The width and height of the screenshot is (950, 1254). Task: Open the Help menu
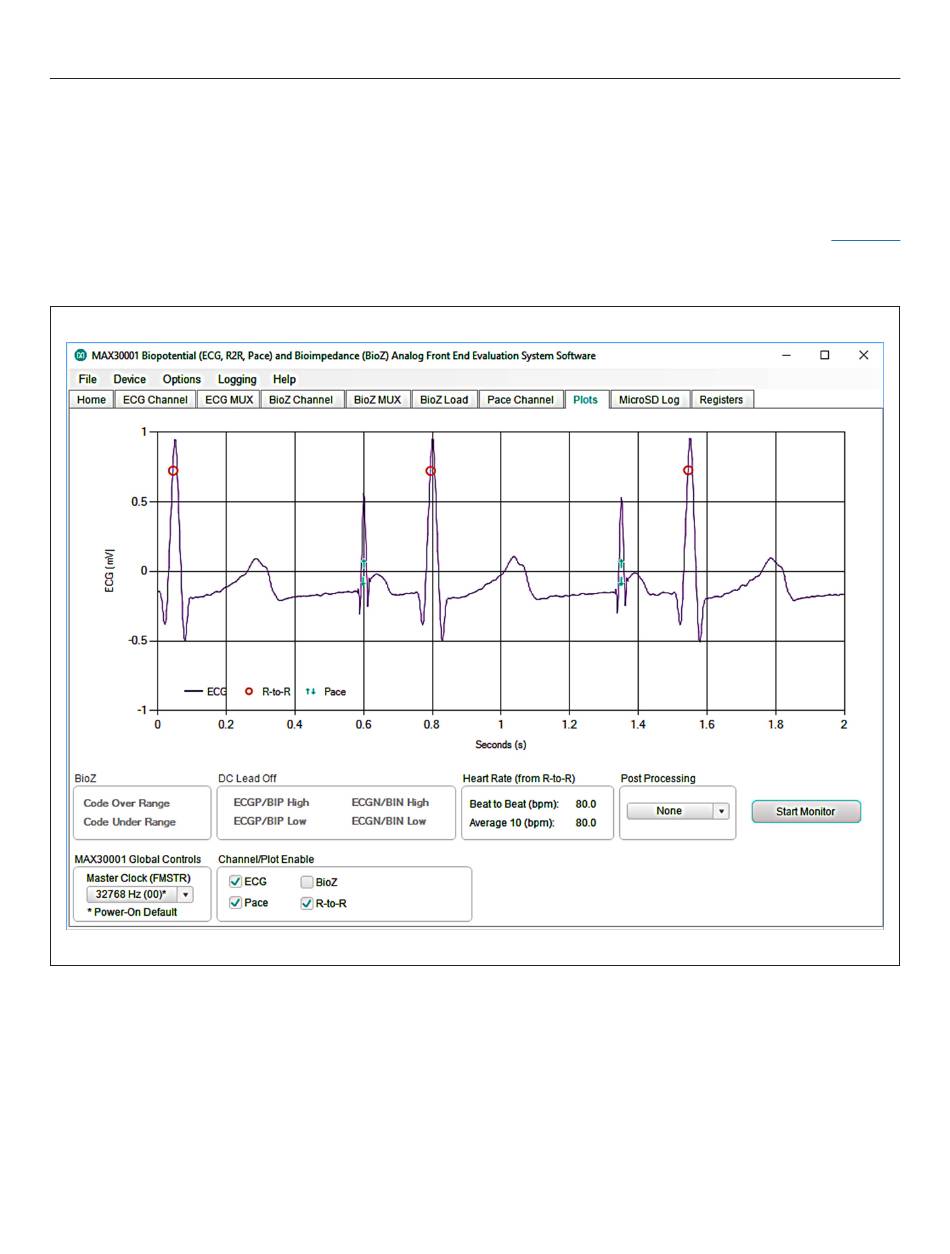285,380
